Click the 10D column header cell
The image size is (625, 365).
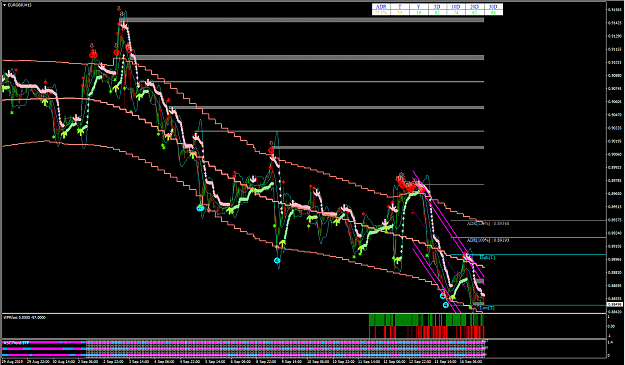pyautogui.click(x=456, y=7)
